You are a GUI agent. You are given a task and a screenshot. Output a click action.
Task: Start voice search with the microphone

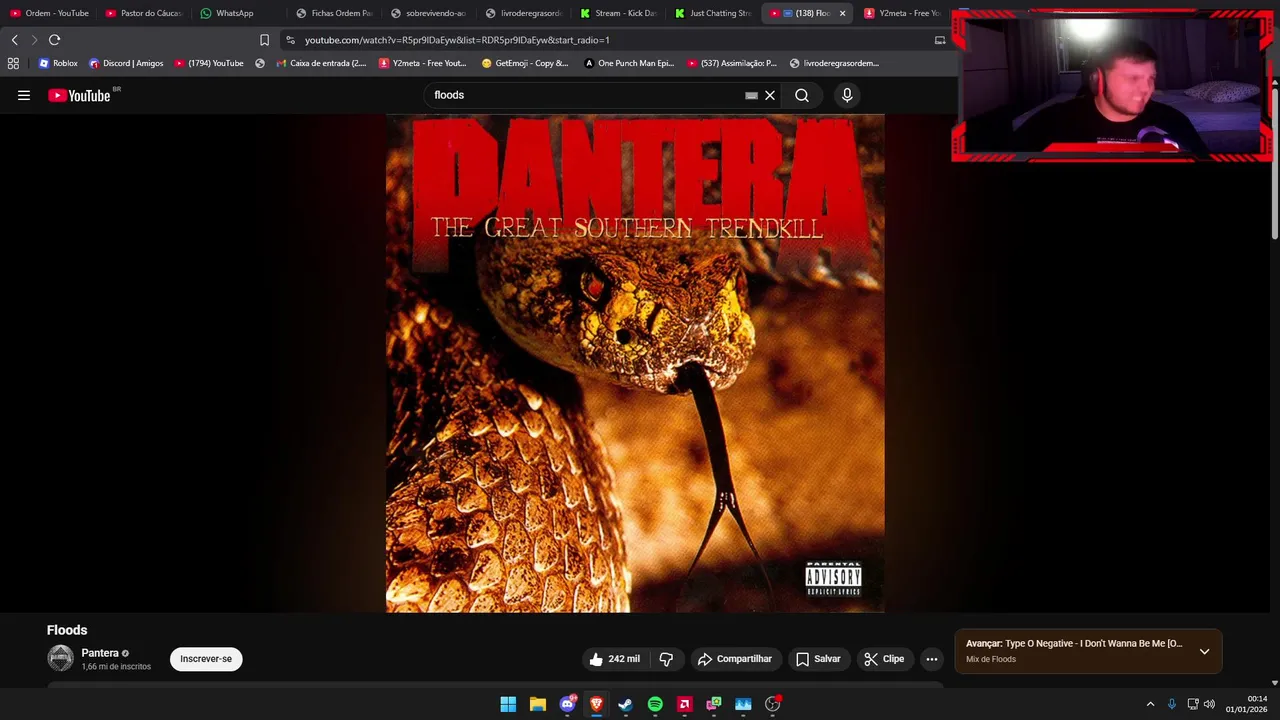coord(847,95)
